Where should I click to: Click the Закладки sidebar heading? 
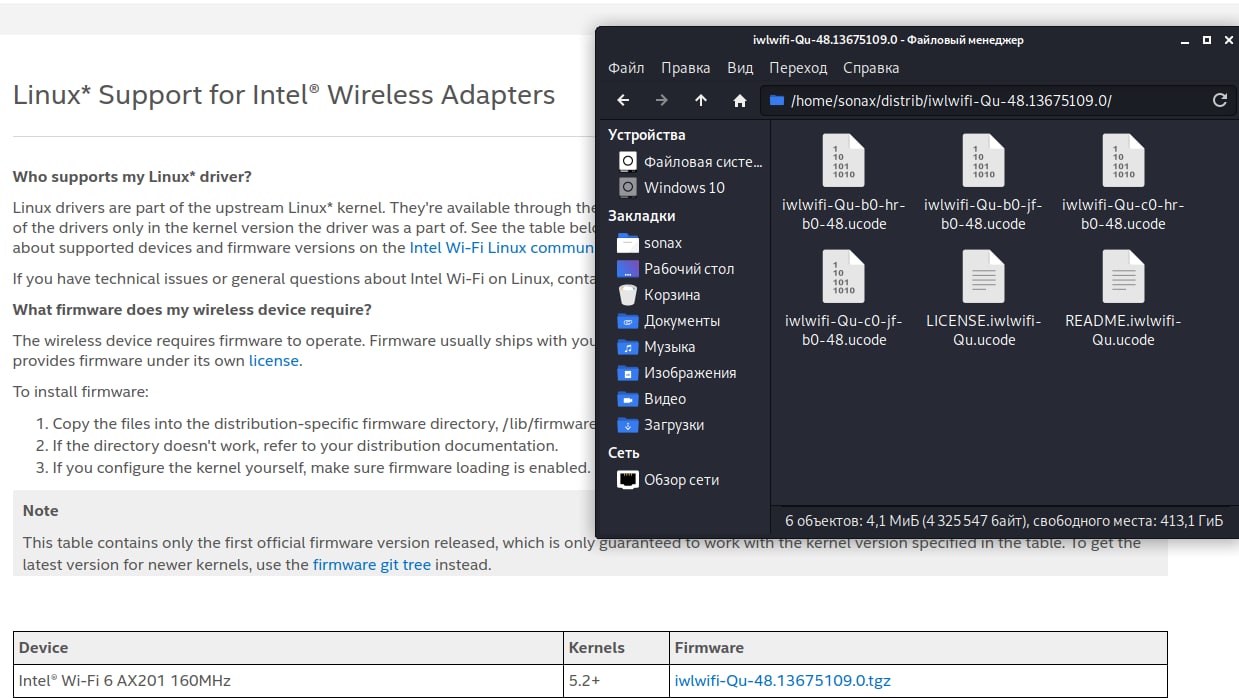[x=642, y=216]
